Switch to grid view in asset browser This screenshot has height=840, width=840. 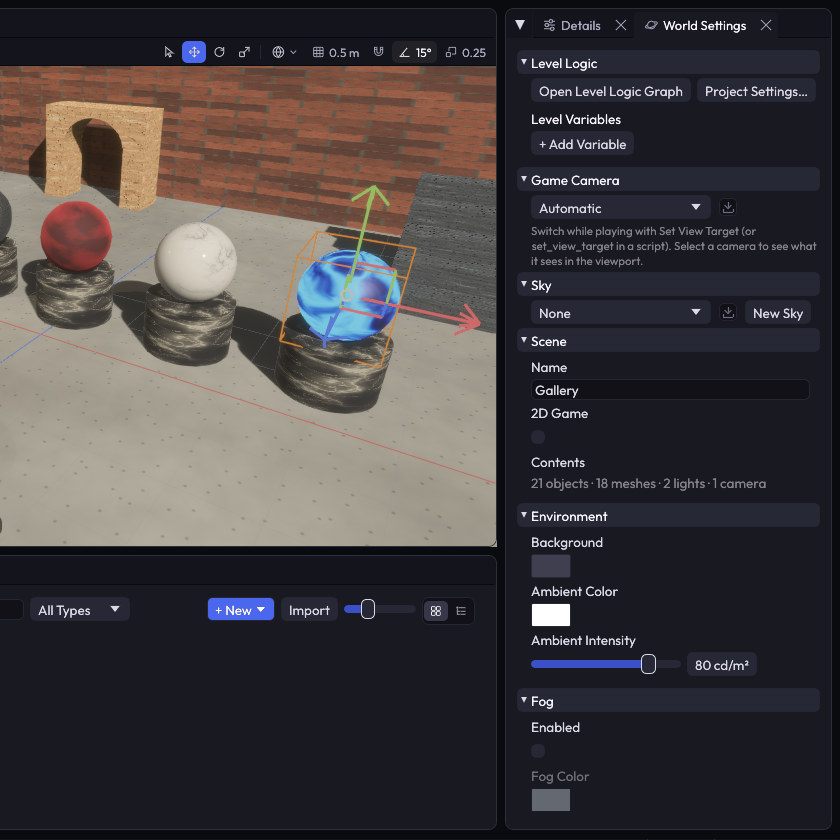(436, 611)
